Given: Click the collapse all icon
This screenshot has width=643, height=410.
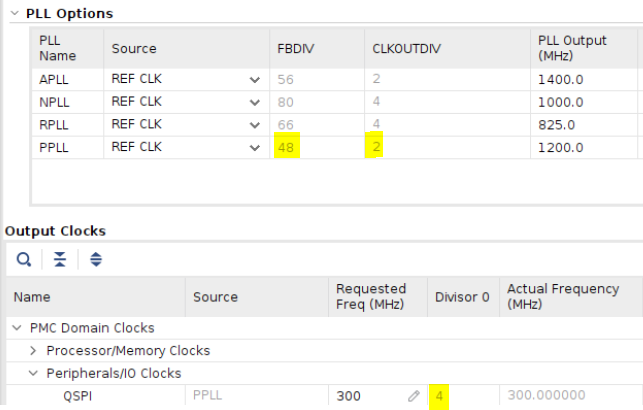Looking at the screenshot, I should [x=60, y=260].
